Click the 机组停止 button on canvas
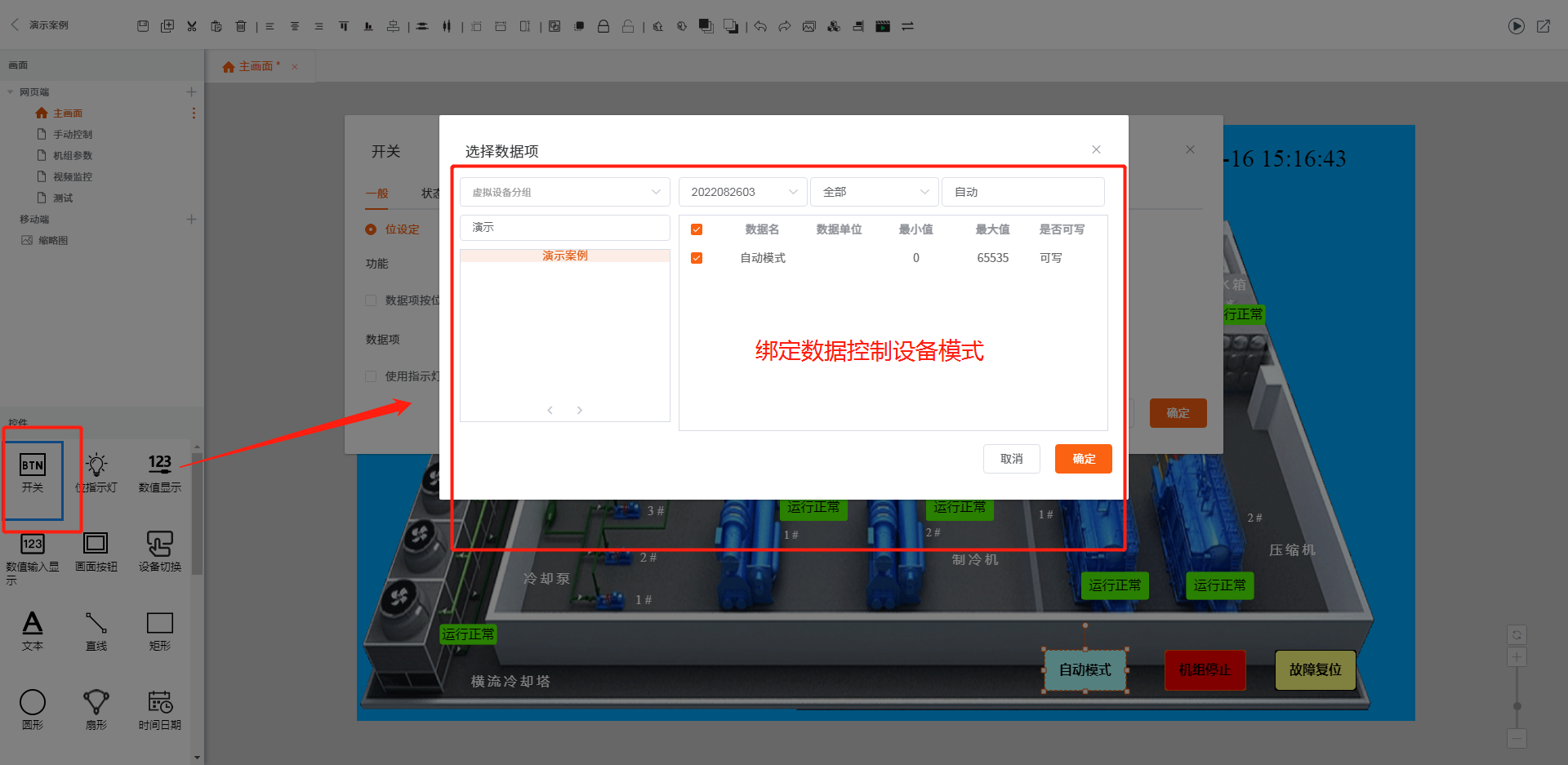 [1205, 669]
